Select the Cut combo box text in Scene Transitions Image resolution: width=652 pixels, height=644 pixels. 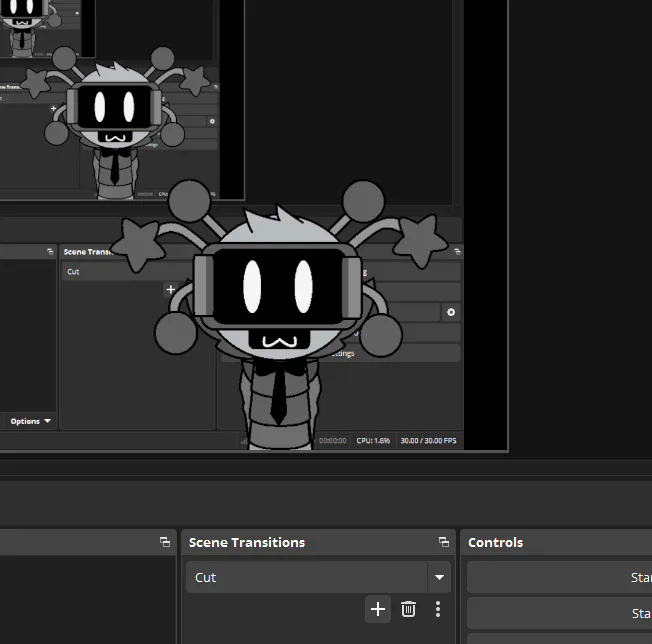click(205, 577)
